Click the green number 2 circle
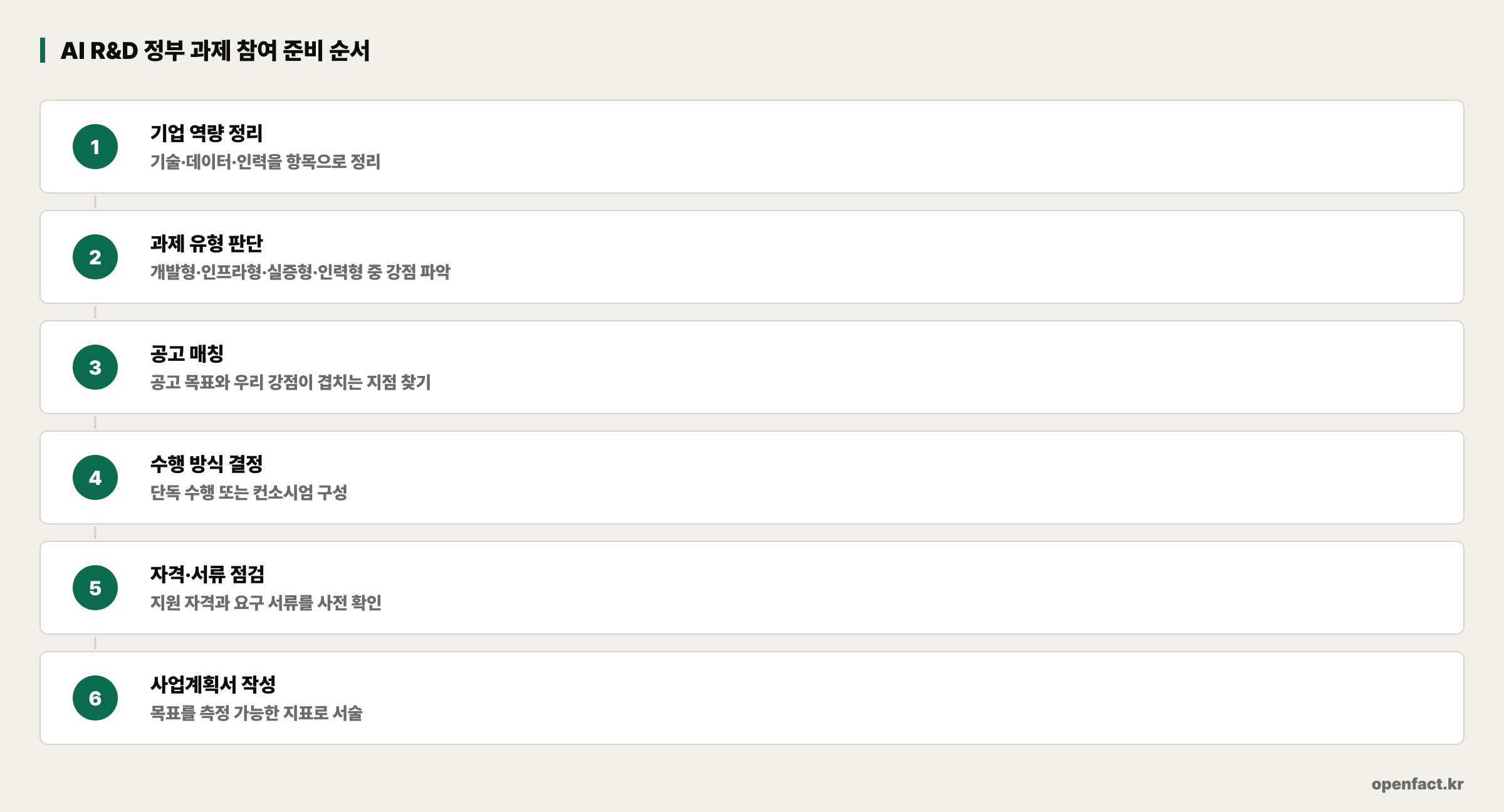Viewport: 1504px width, 812px height. click(95, 257)
